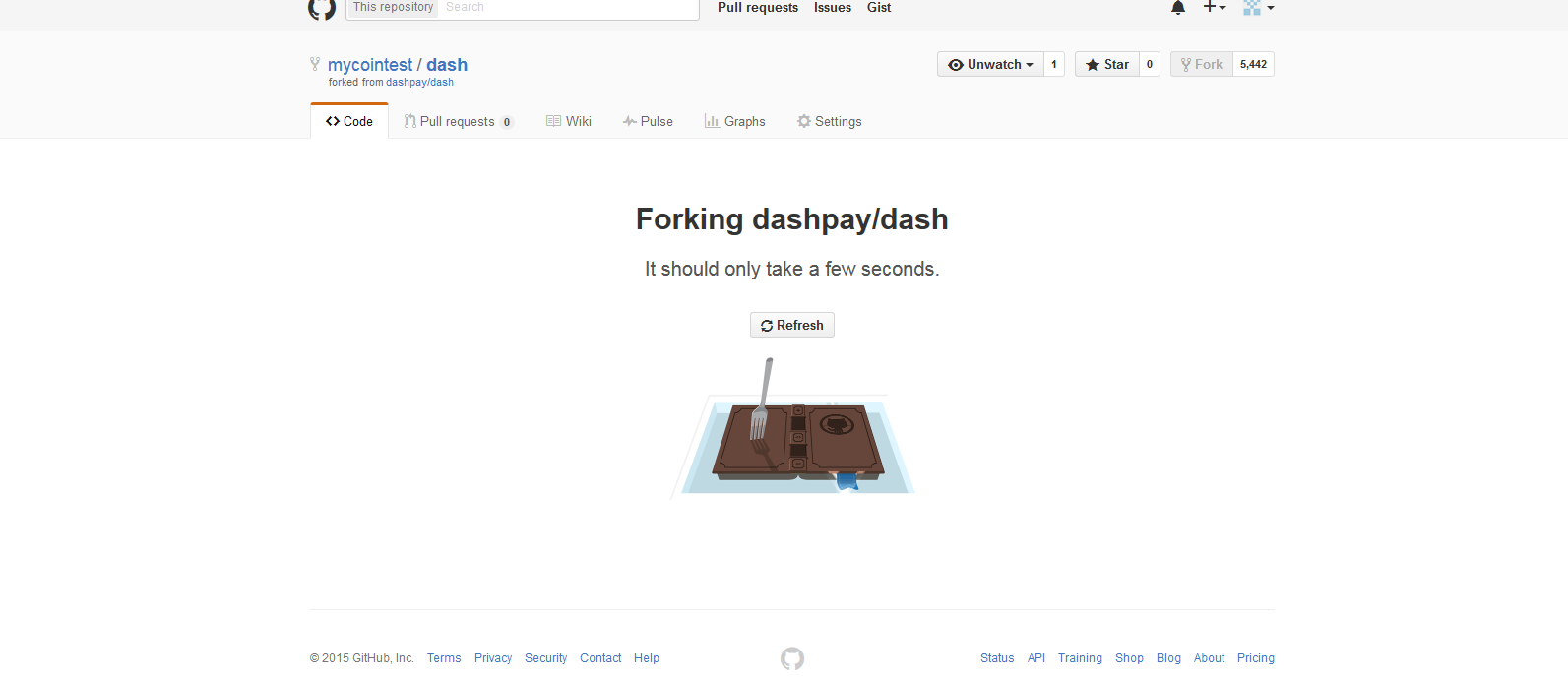Open the Terms footer link
This screenshot has width=1568, height=682.
(x=444, y=658)
